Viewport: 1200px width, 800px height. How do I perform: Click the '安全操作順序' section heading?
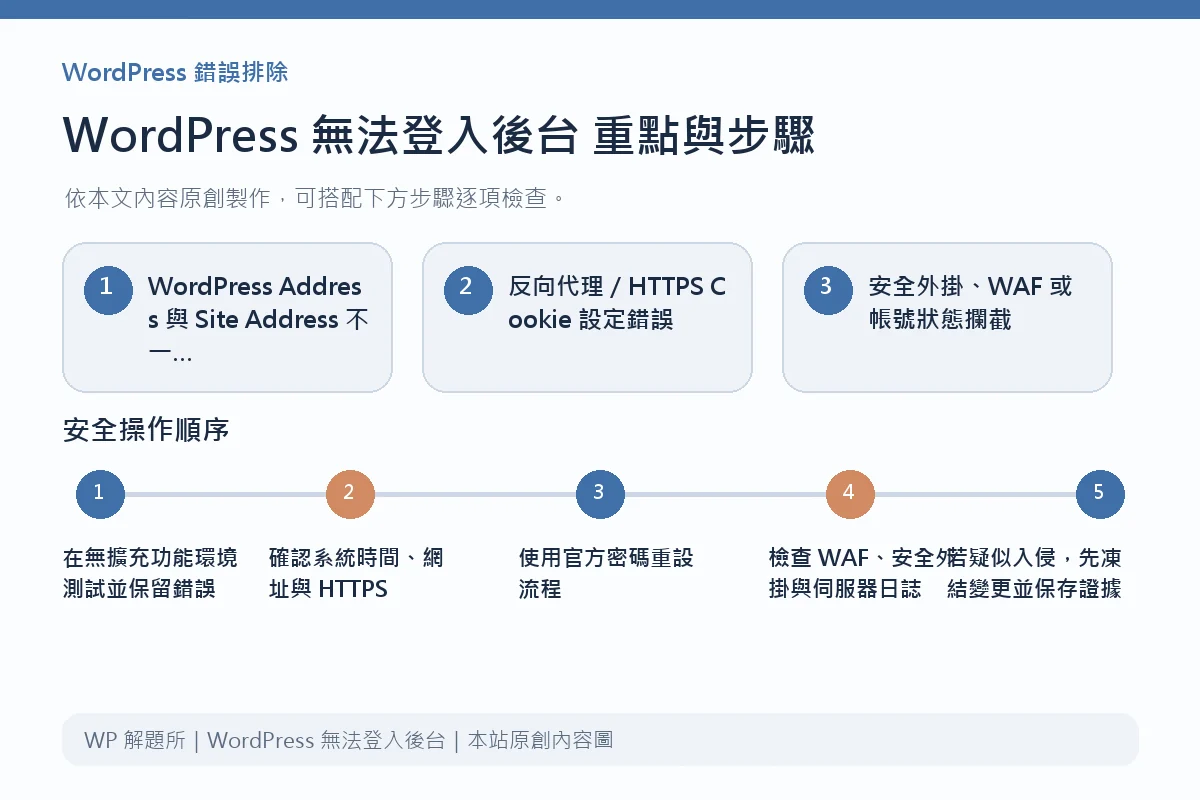146,431
